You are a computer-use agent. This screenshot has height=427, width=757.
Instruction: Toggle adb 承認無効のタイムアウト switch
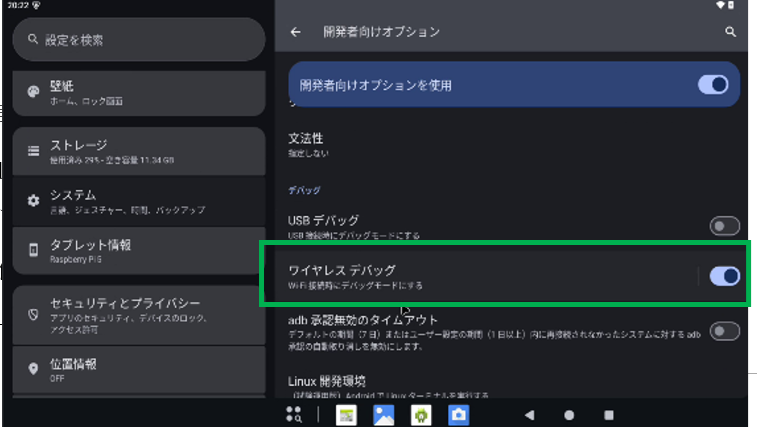pos(724,330)
